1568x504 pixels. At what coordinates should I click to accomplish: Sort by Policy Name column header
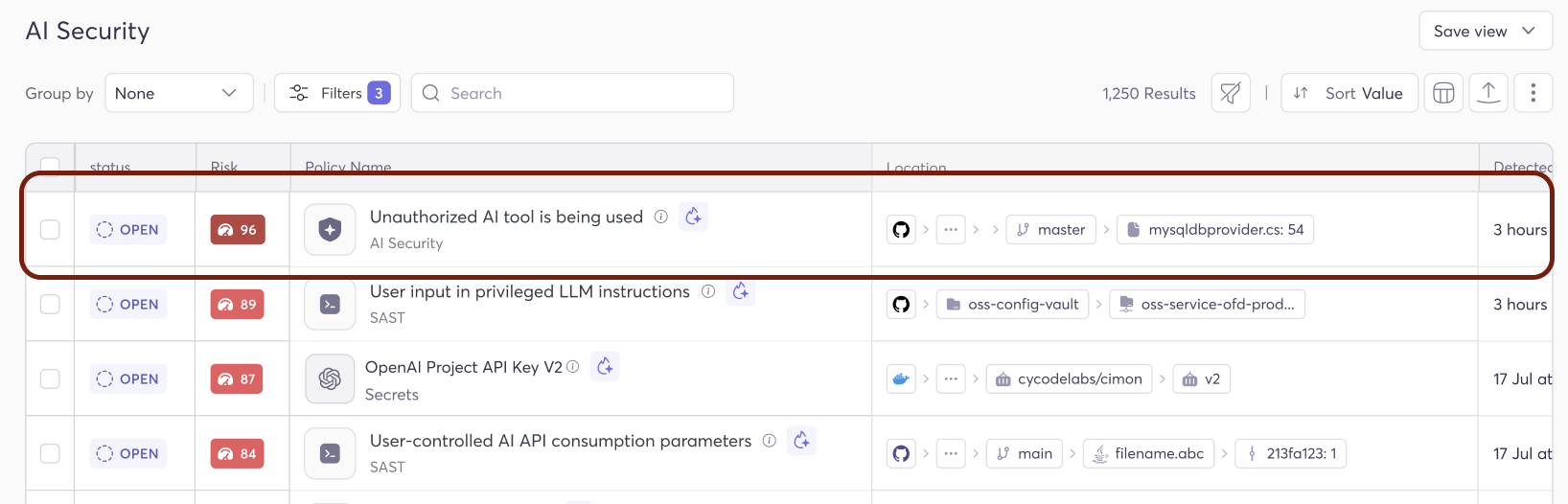(x=348, y=167)
